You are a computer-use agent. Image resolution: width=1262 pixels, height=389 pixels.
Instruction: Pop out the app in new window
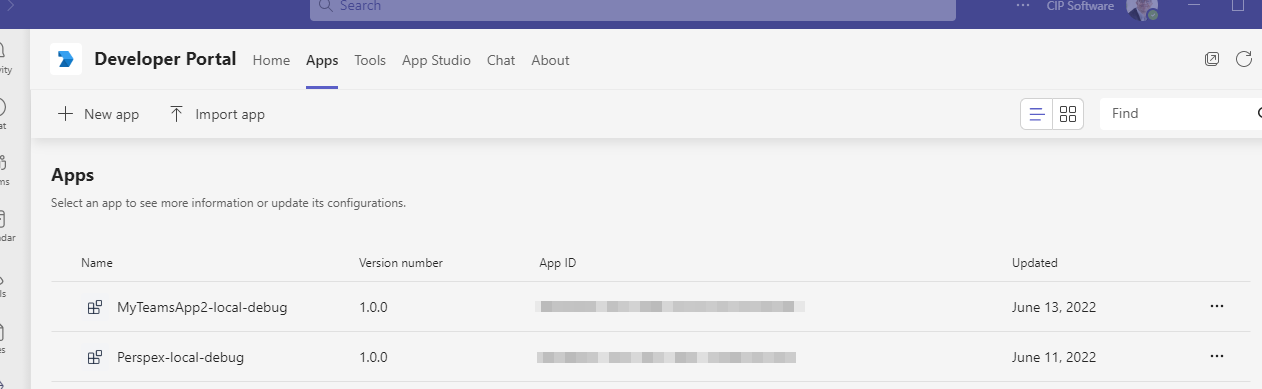[1212, 59]
